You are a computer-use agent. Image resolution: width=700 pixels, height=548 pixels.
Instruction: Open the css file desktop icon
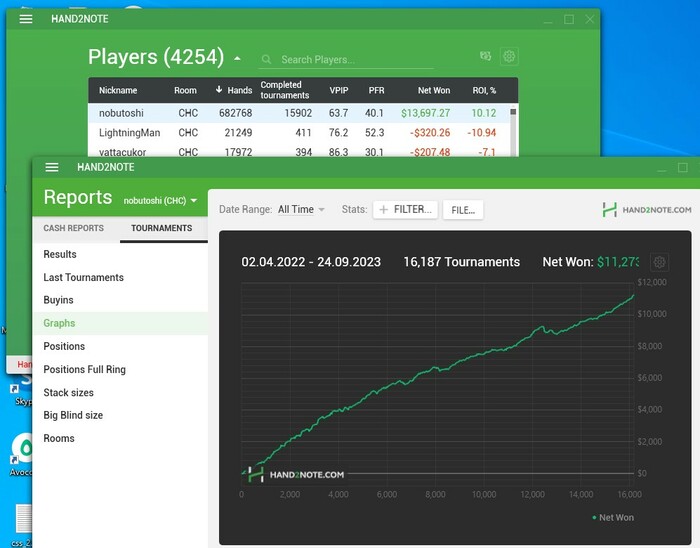click(x=21, y=526)
